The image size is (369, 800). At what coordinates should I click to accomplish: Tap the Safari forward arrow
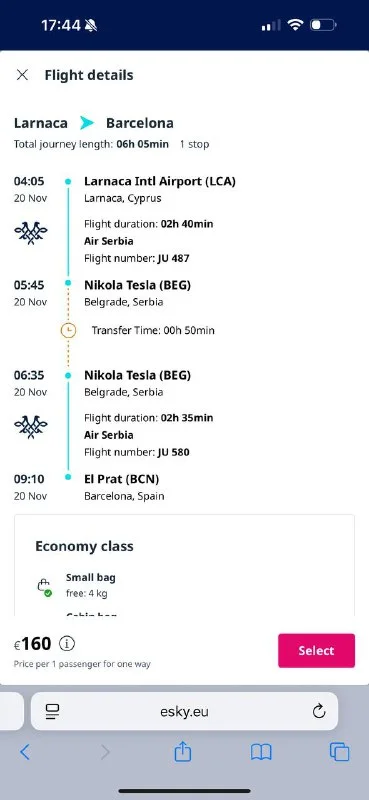[105, 752]
